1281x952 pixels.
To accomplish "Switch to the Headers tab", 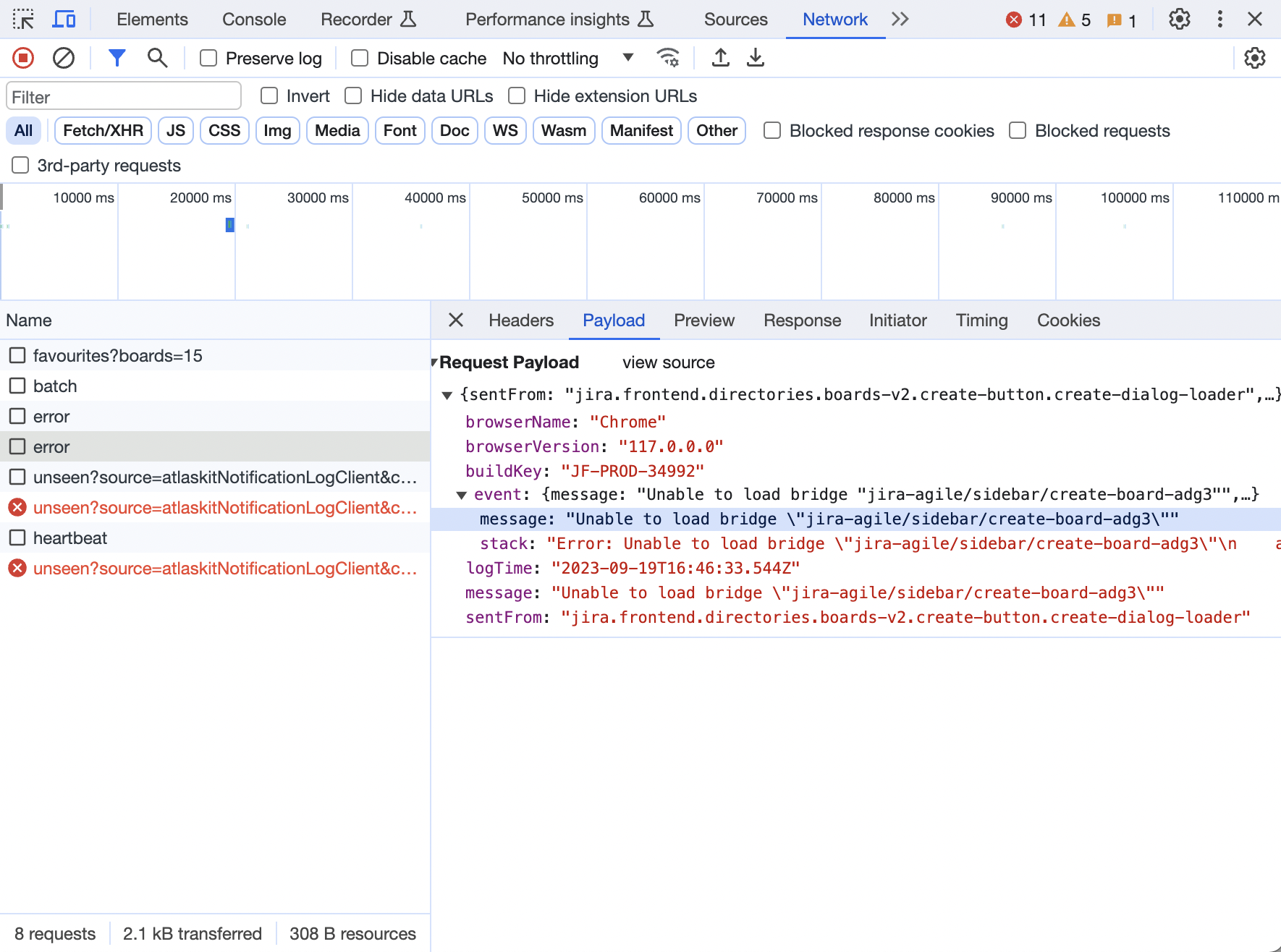I will 521,320.
